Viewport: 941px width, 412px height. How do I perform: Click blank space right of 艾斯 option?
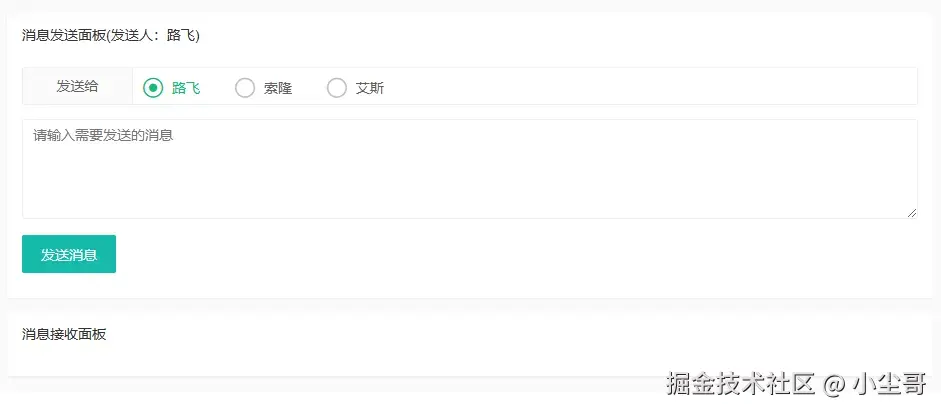pyautogui.click(x=648, y=86)
